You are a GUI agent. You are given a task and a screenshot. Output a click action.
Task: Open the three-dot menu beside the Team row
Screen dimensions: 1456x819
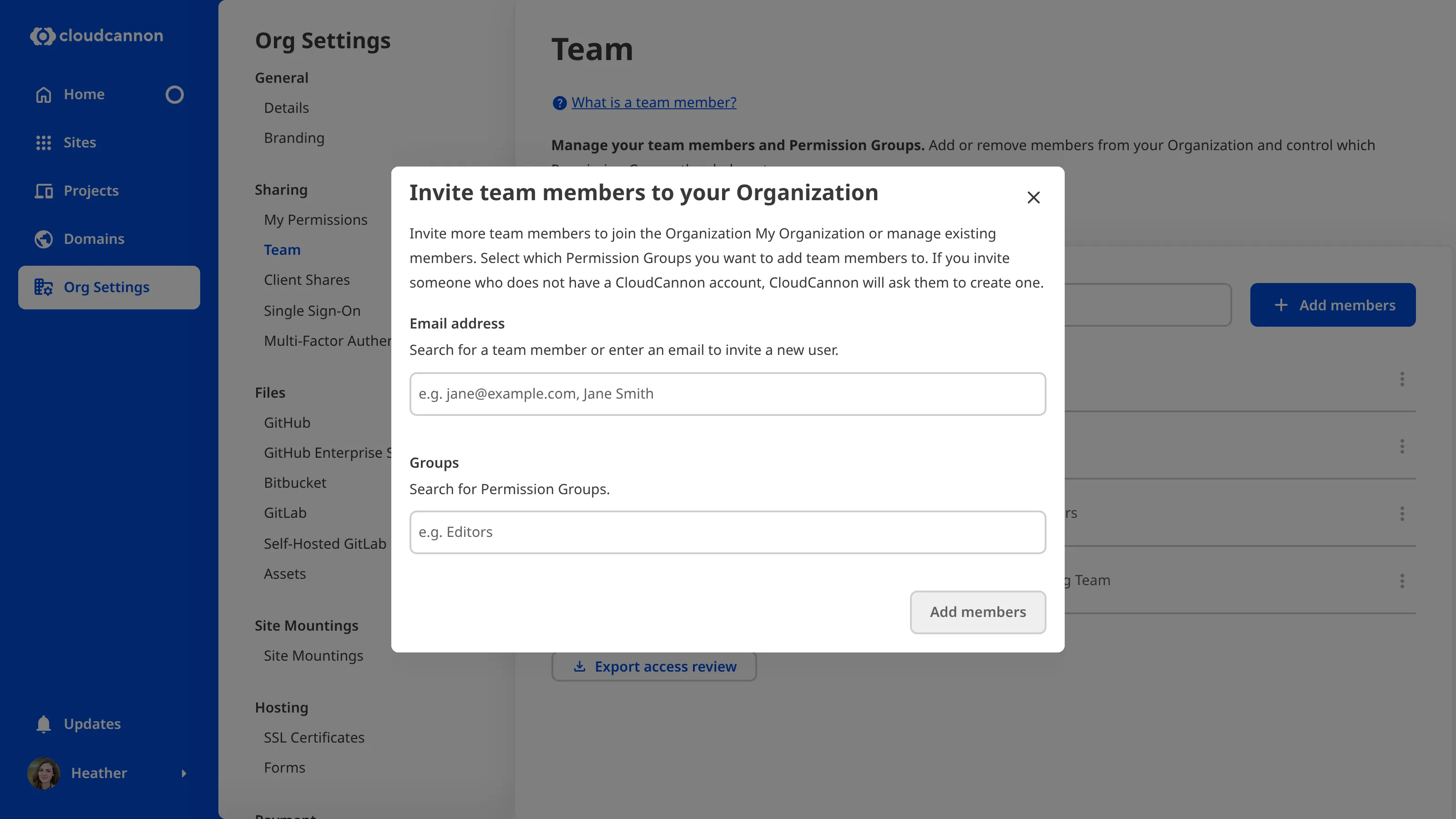(x=1402, y=581)
